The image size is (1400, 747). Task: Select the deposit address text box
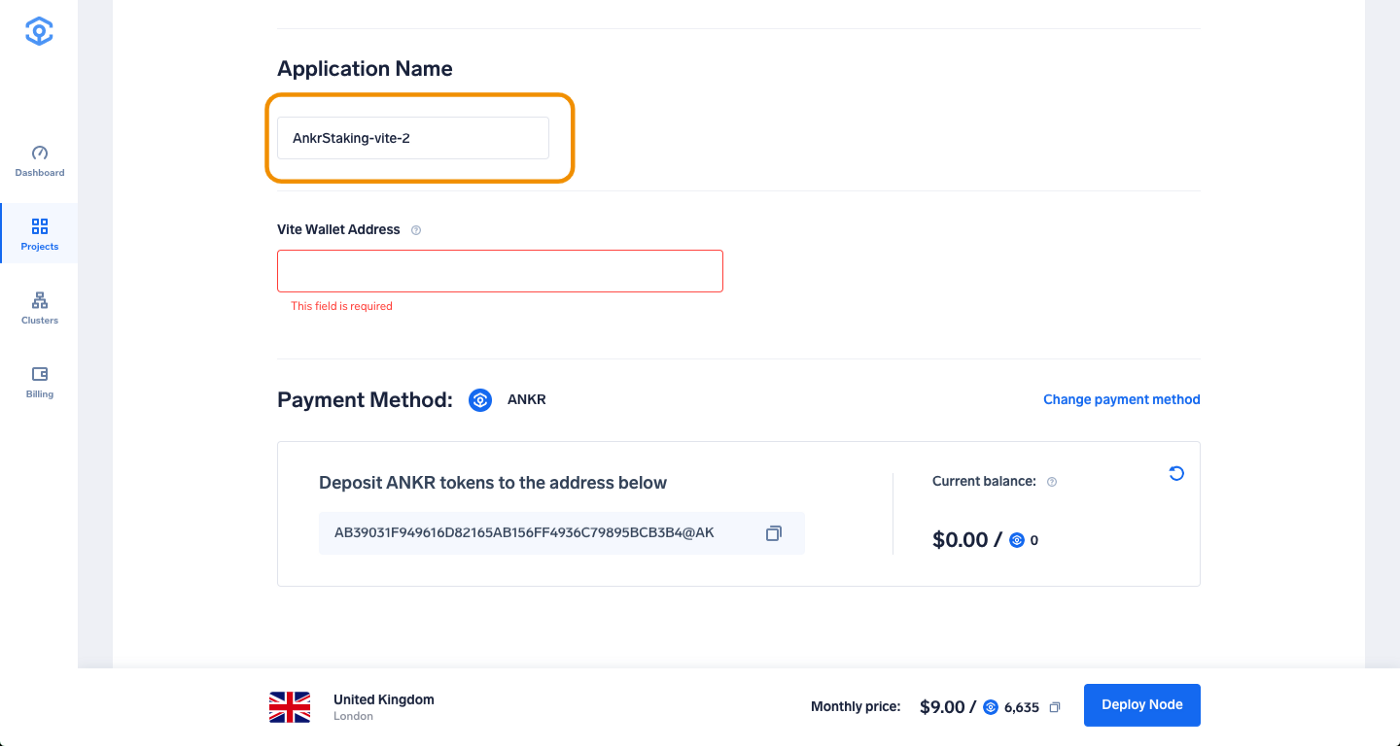pos(561,534)
